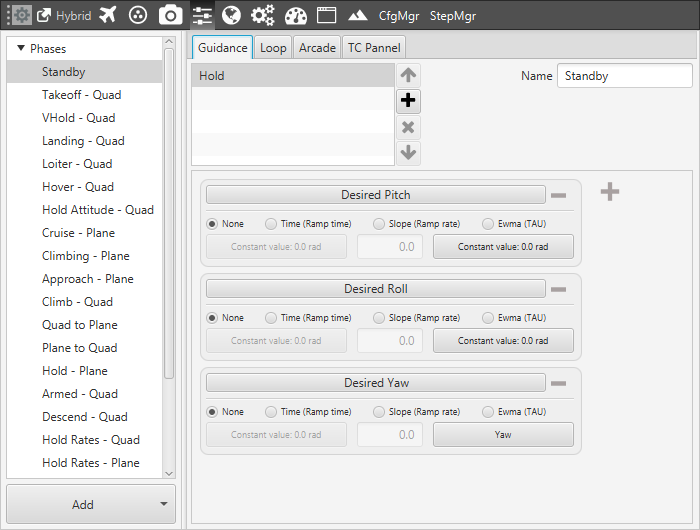Move Hold guidance down with arrow
The height and width of the screenshot is (530, 700).
click(x=408, y=153)
